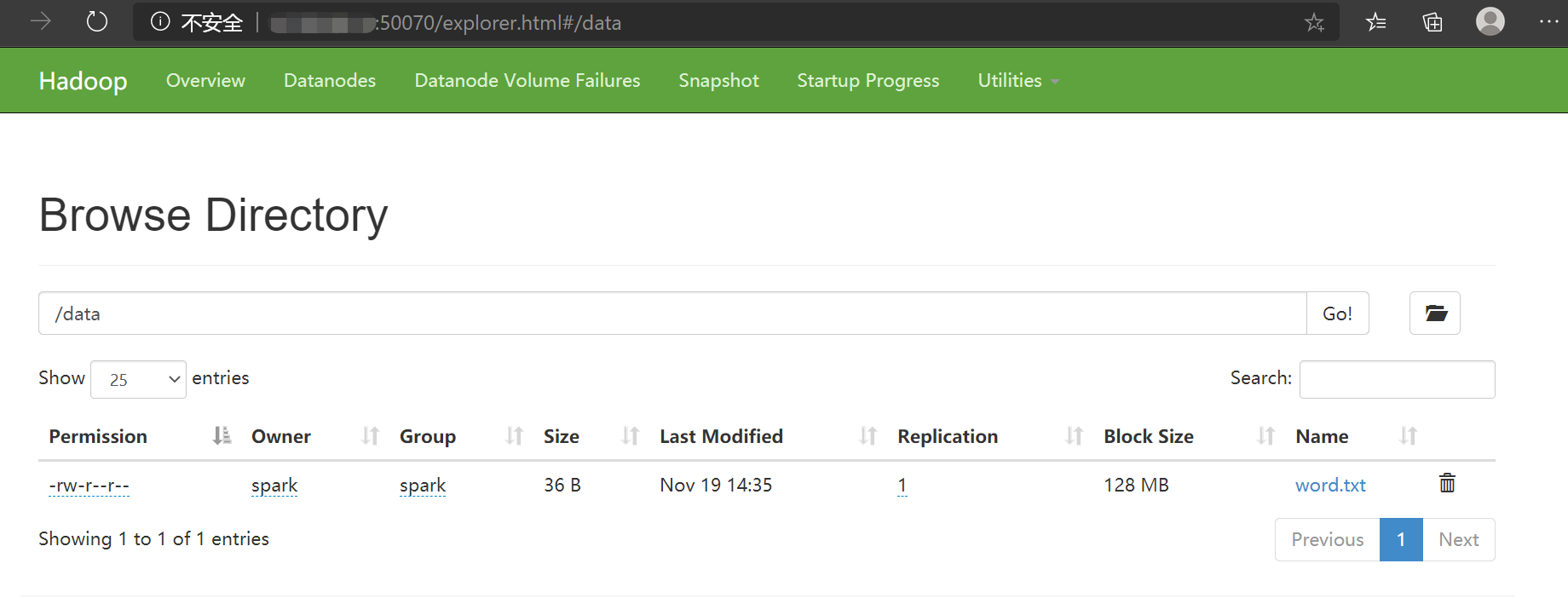Open the Show entries count dropdown

point(138,379)
